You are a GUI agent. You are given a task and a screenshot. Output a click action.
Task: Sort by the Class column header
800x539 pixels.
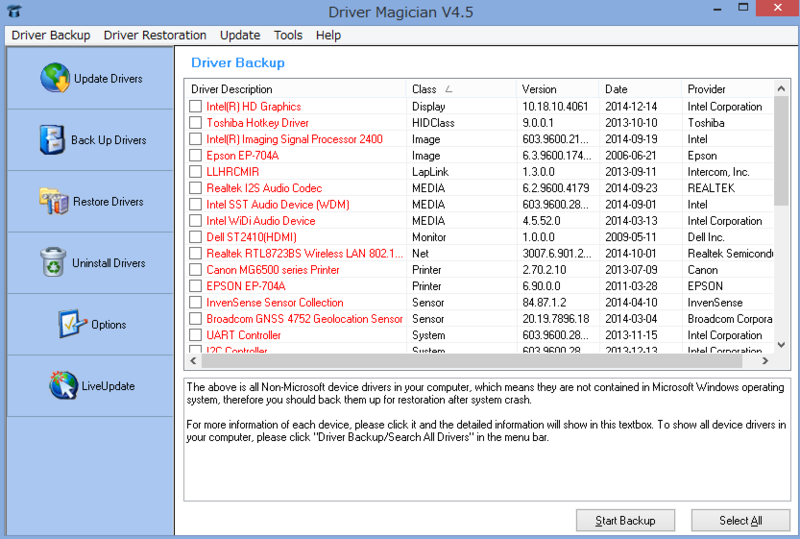pyautogui.click(x=461, y=89)
